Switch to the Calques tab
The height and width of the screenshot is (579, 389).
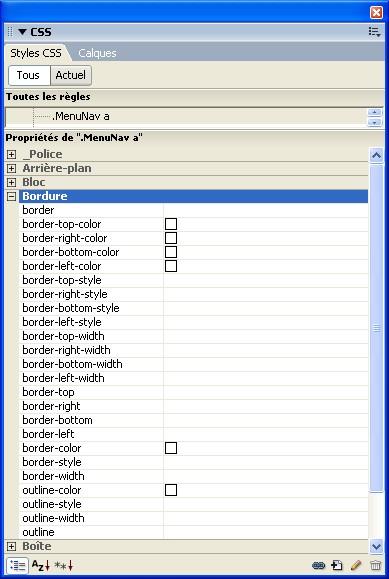(97, 53)
